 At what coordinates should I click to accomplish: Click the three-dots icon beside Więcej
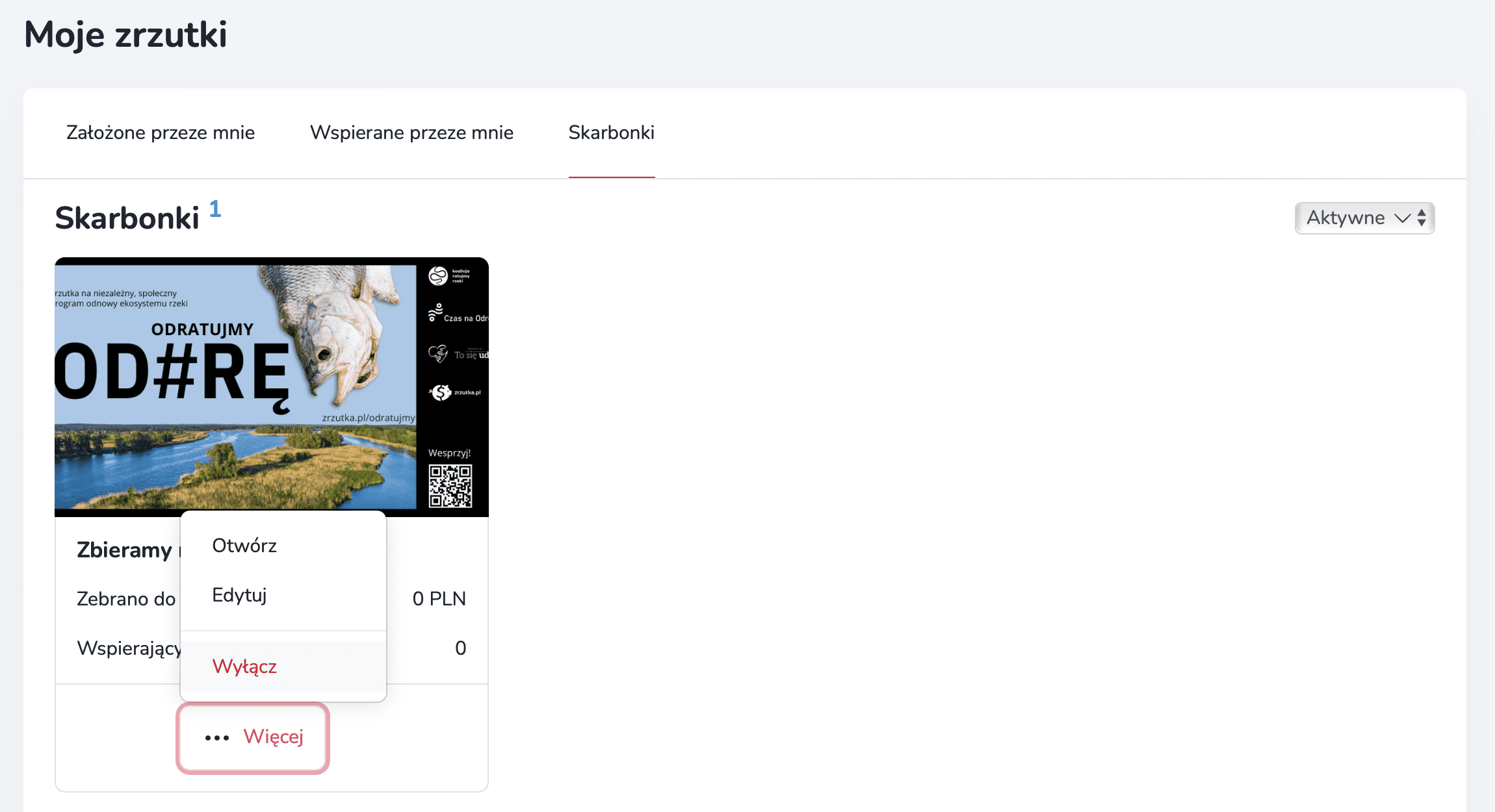[217, 738]
